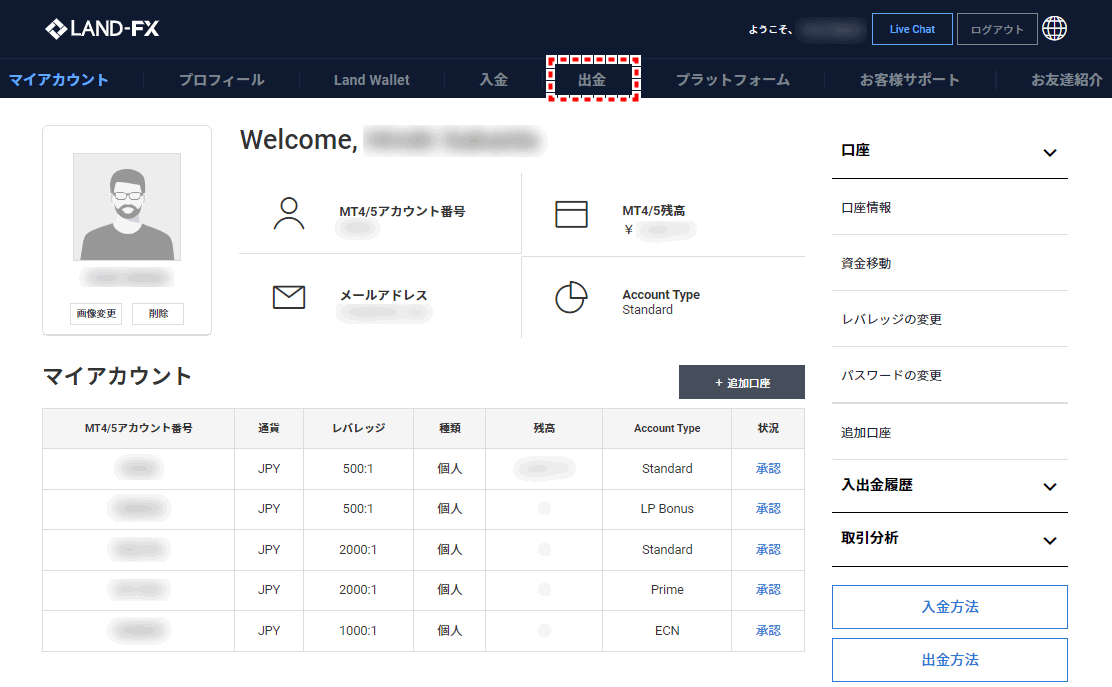This screenshot has height=687, width=1112.
Task: Click the ECN account type cell
Action: tap(667, 630)
